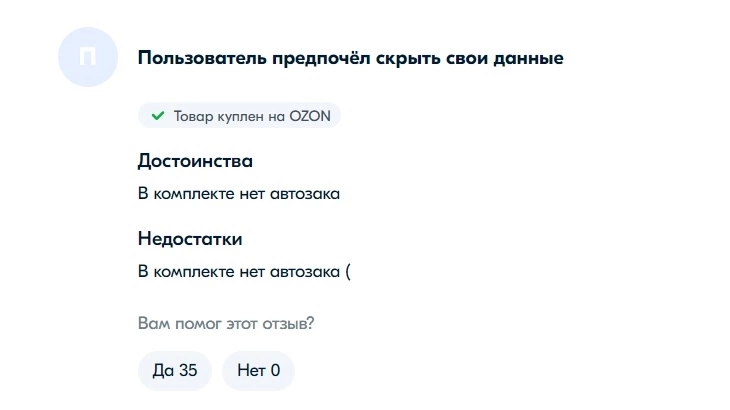Click the word 'отзыв?' in the helpfulness prompt
This screenshot has width=730, height=410.
pyautogui.click(x=289, y=323)
